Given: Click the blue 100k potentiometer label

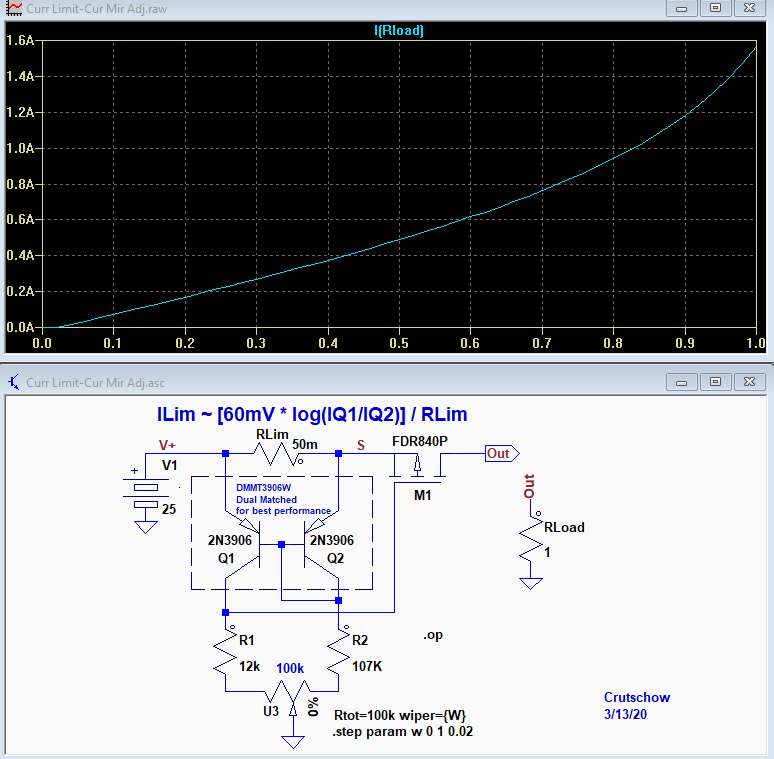Looking at the screenshot, I should tap(290, 669).
